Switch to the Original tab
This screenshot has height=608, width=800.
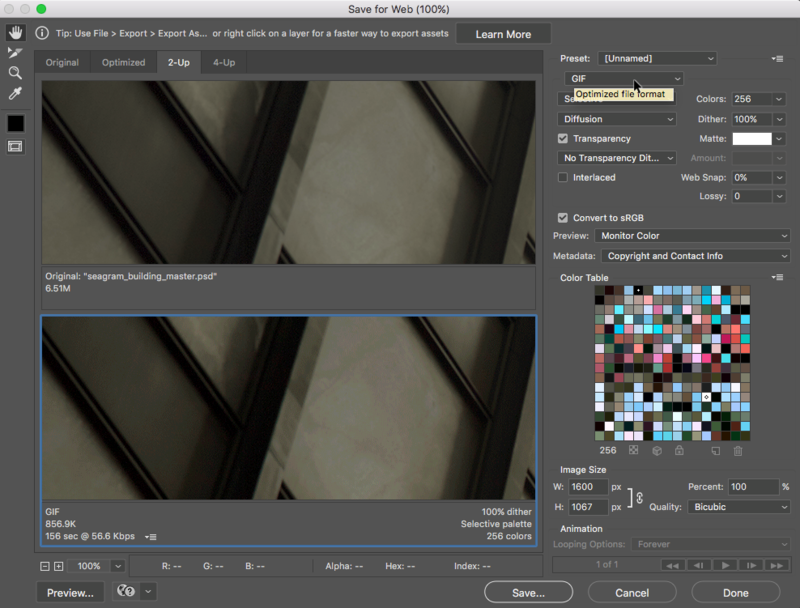(62, 62)
